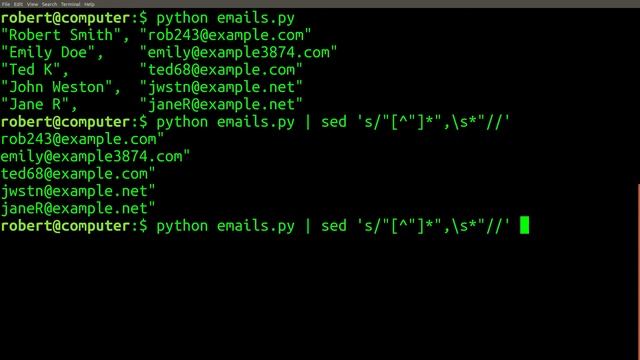Click the sed expression on the last prompt line
This screenshot has width=640, height=360.
point(433,226)
